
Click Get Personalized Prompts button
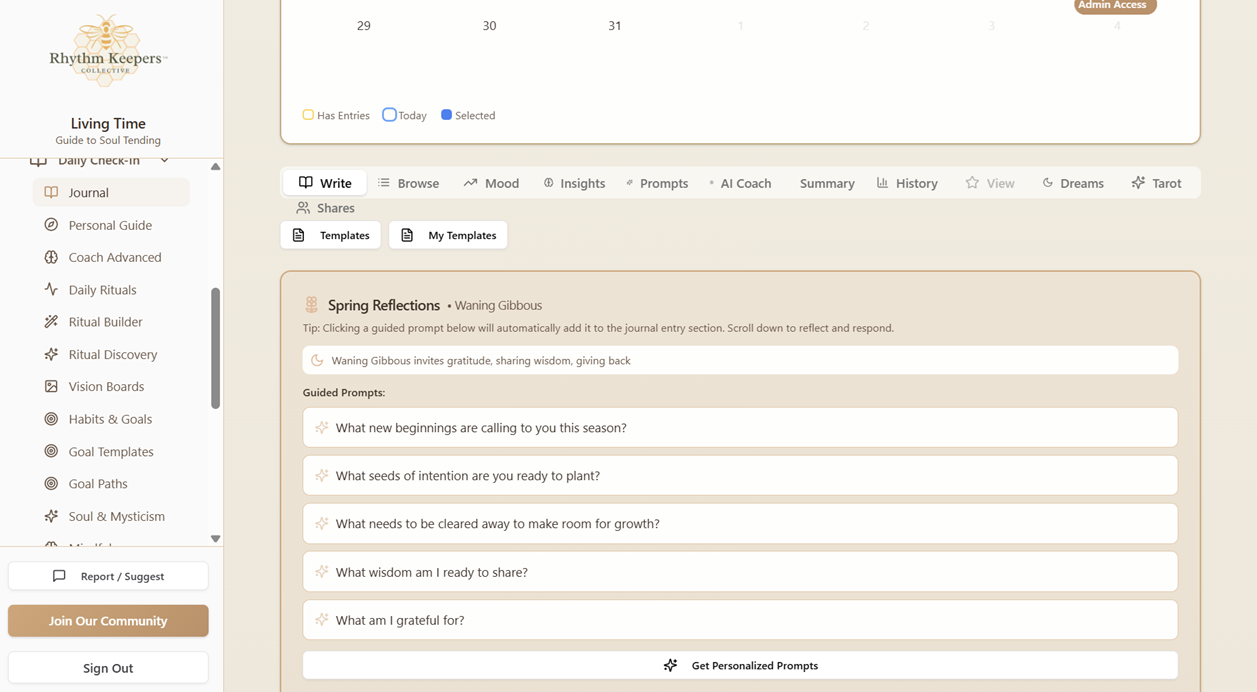coord(740,665)
